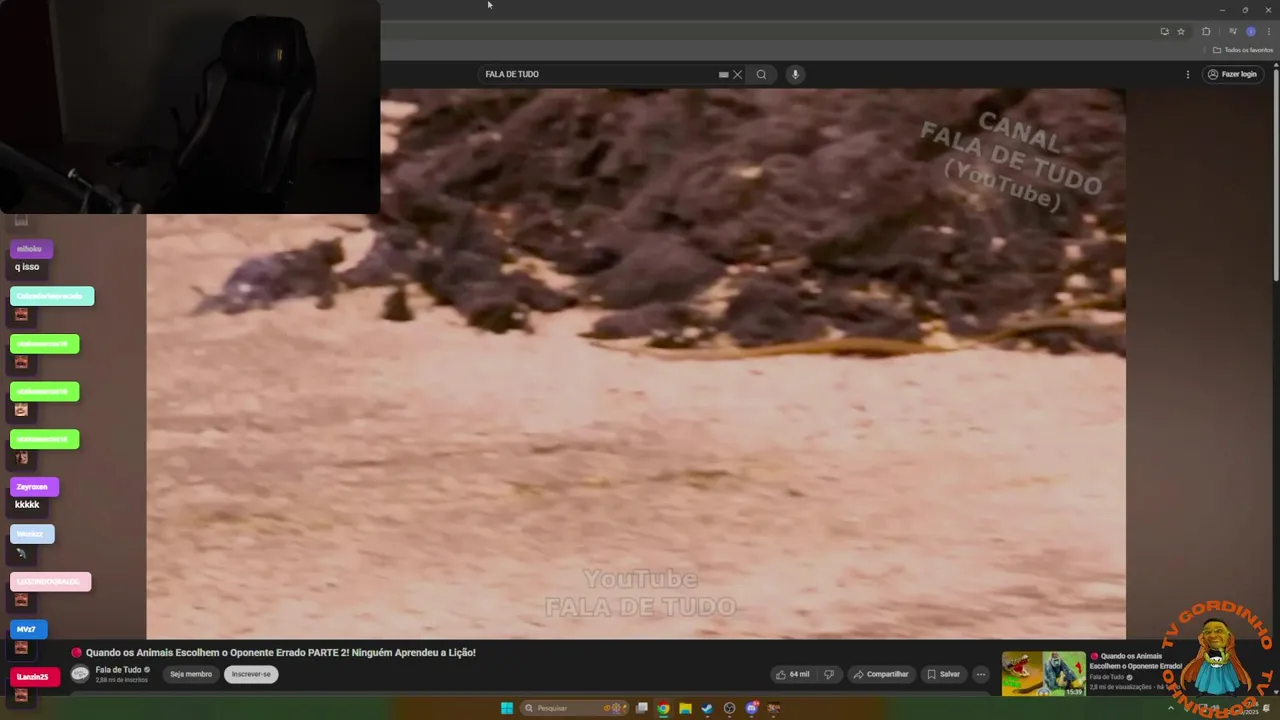Dislike the video with thumbs down

[829, 674]
